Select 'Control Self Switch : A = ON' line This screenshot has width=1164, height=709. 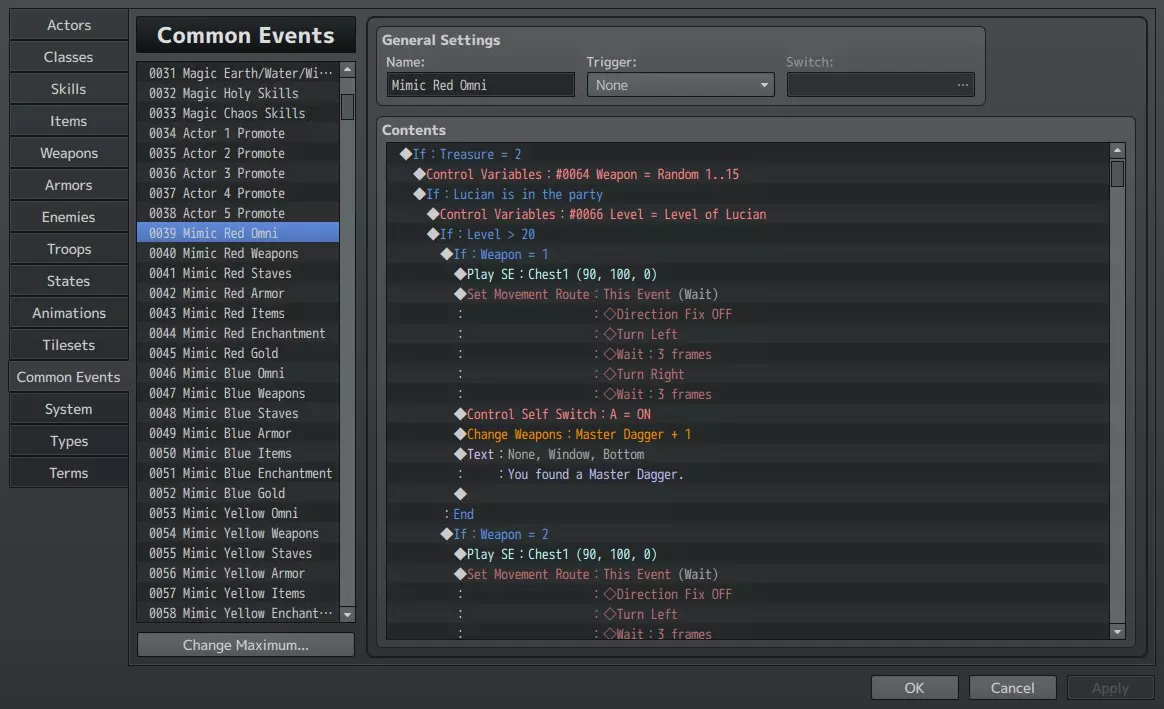[x=748, y=414]
